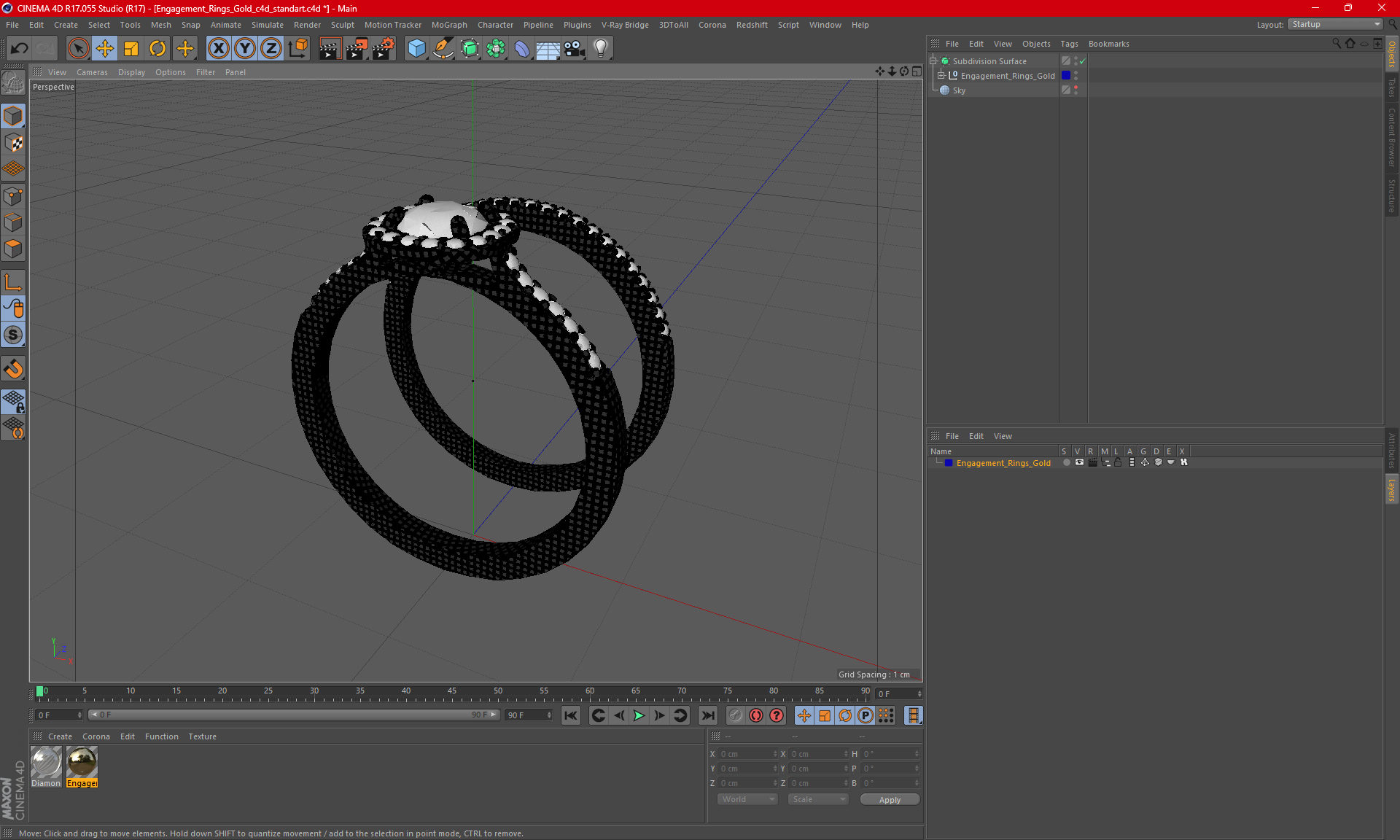
Task: Select the Live Selection tool
Action: (78, 49)
